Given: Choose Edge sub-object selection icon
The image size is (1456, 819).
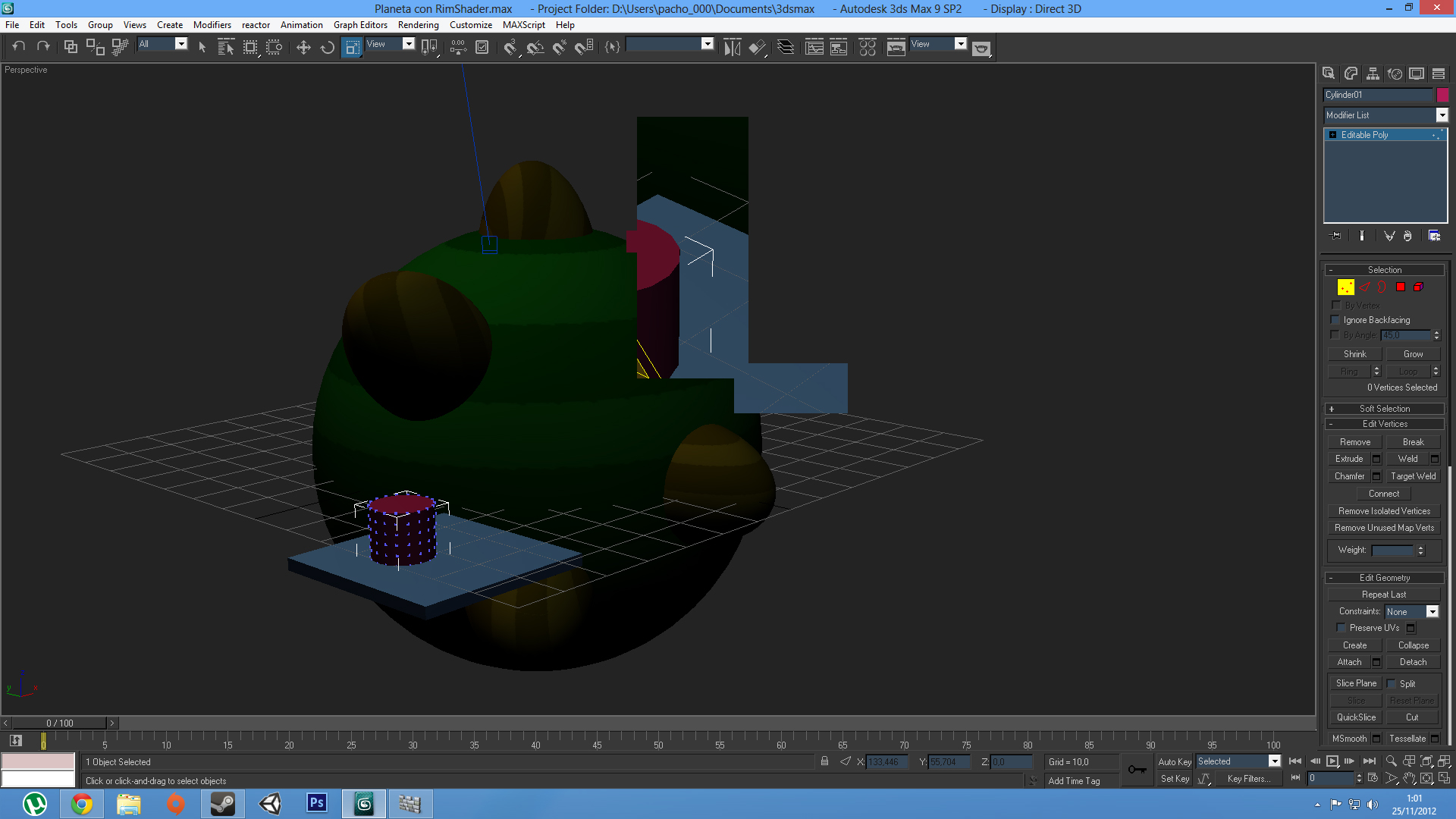Looking at the screenshot, I should pyautogui.click(x=1364, y=287).
